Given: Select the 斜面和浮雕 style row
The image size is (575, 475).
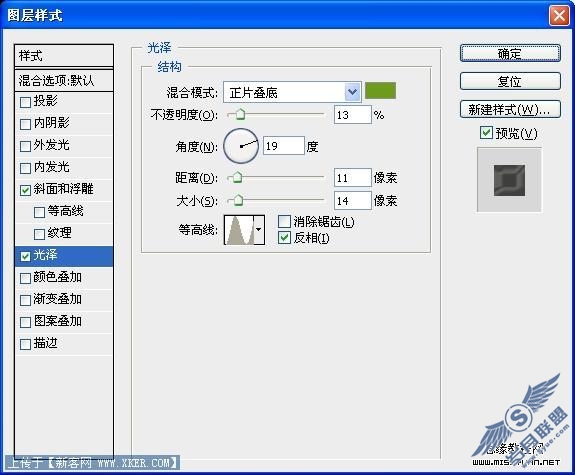Looking at the screenshot, I should pyautogui.click(x=64, y=190).
